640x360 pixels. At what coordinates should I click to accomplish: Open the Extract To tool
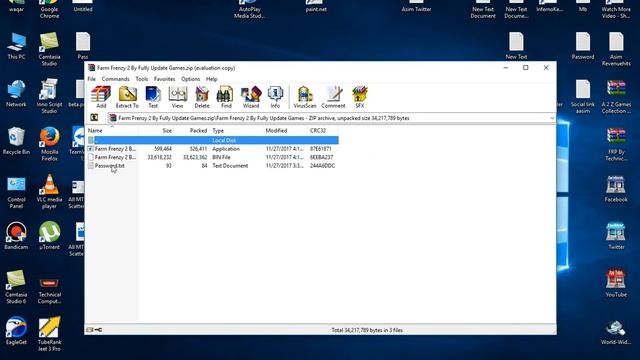click(x=127, y=97)
